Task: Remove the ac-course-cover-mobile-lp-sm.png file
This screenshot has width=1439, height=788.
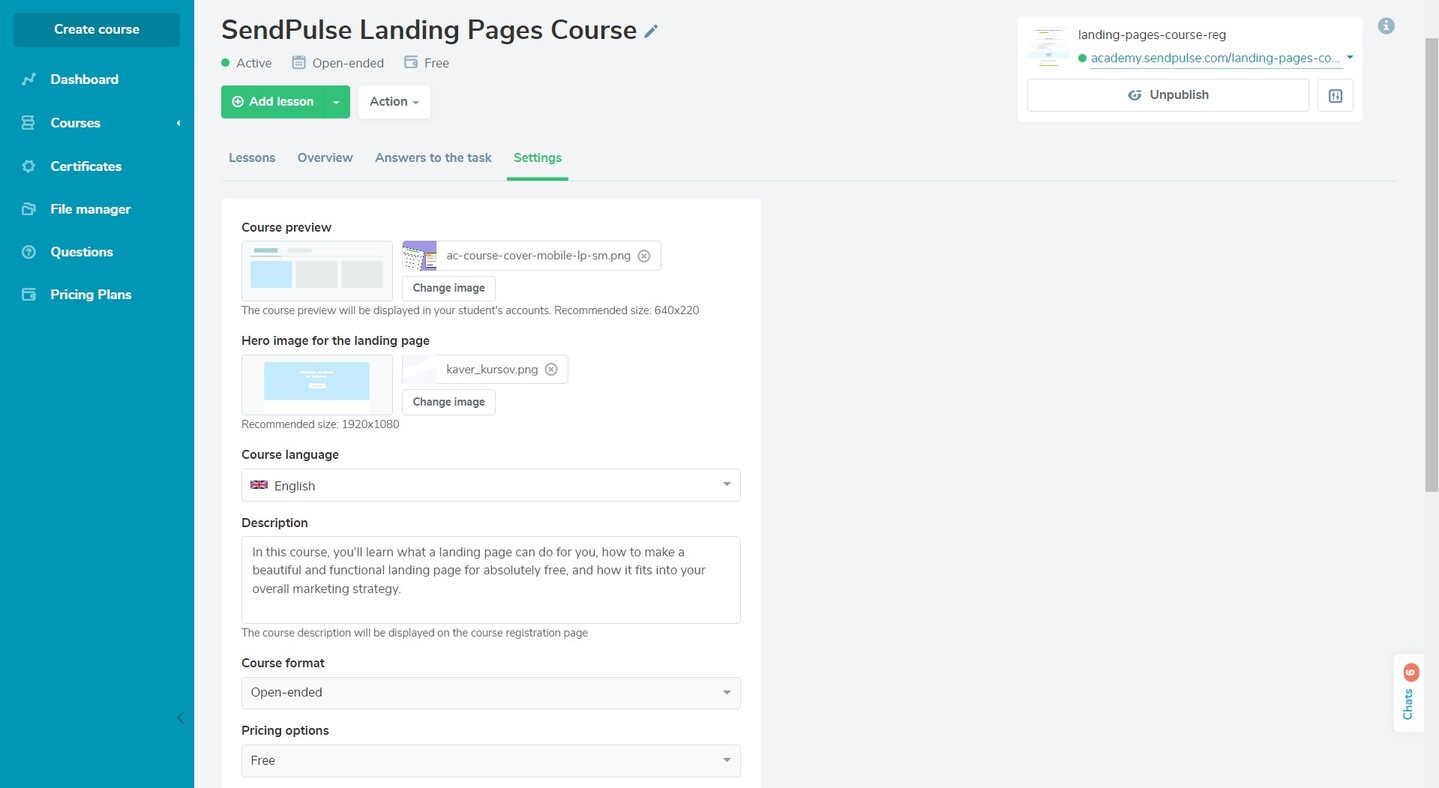Action: click(644, 256)
